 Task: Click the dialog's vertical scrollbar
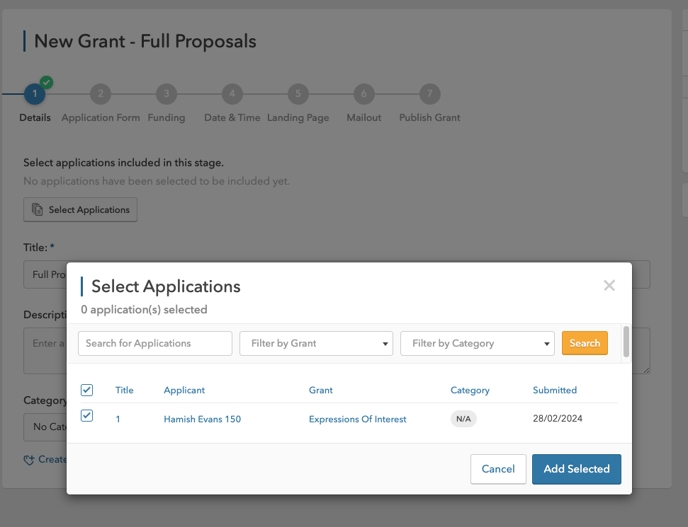(626, 342)
